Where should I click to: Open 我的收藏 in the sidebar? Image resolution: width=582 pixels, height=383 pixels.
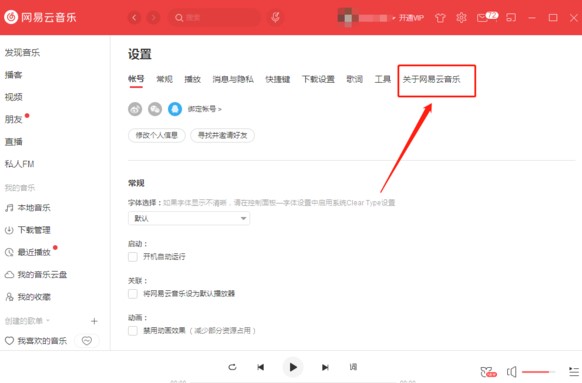(x=28, y=297)
